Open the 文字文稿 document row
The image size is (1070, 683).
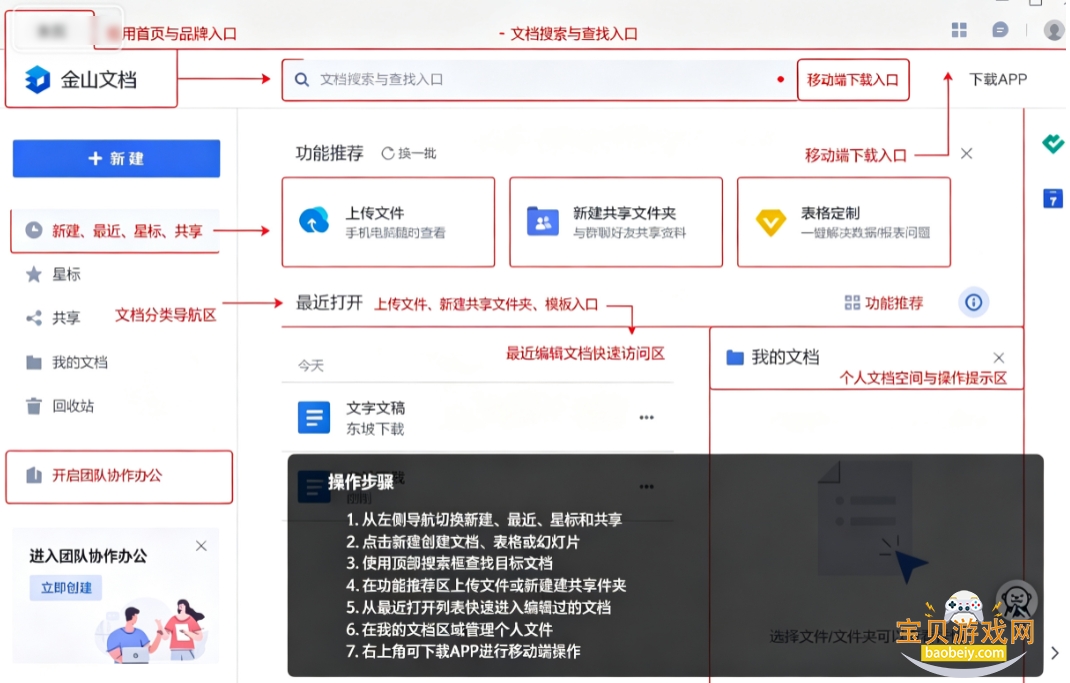point(478,418)
